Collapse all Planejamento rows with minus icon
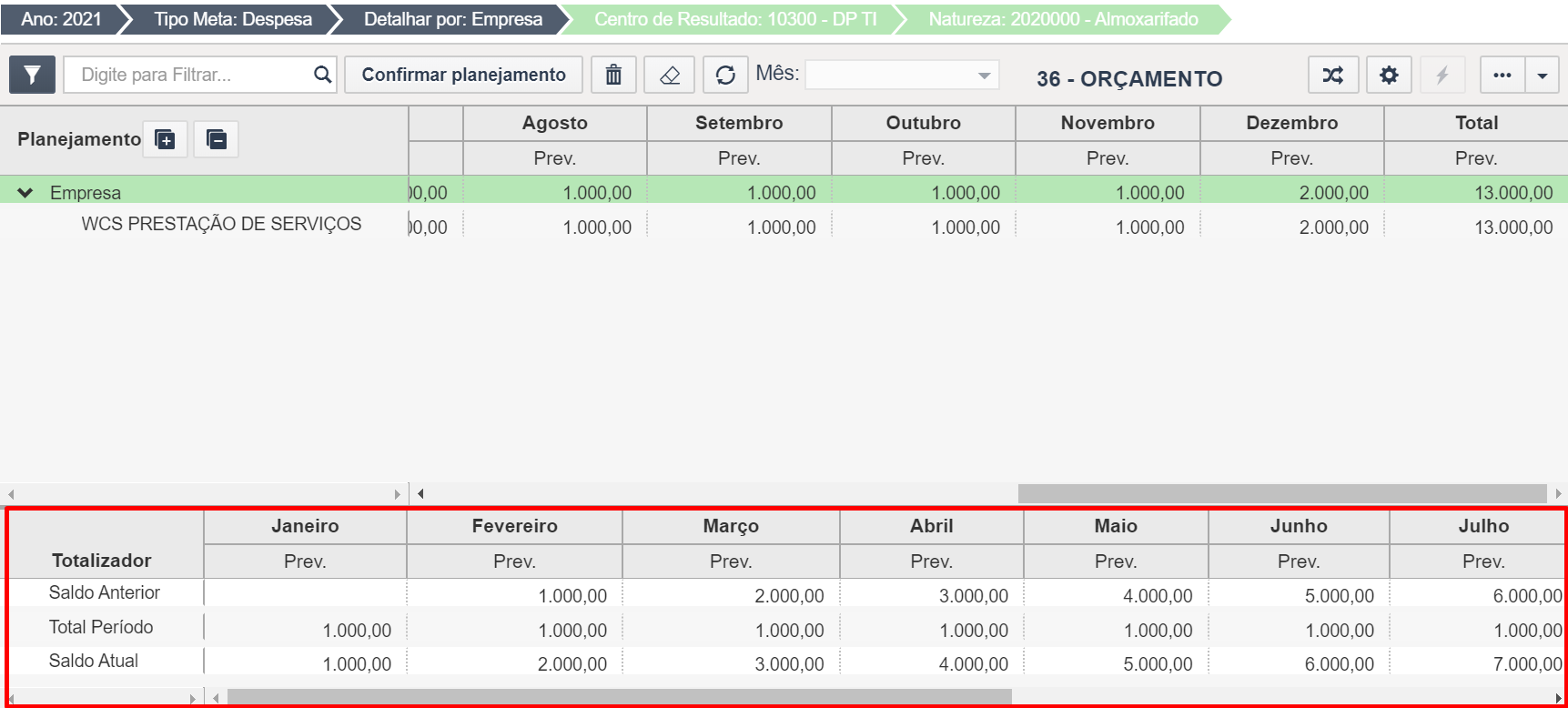Viewport: 1568px width, 708px height. (x=216, y=139)
